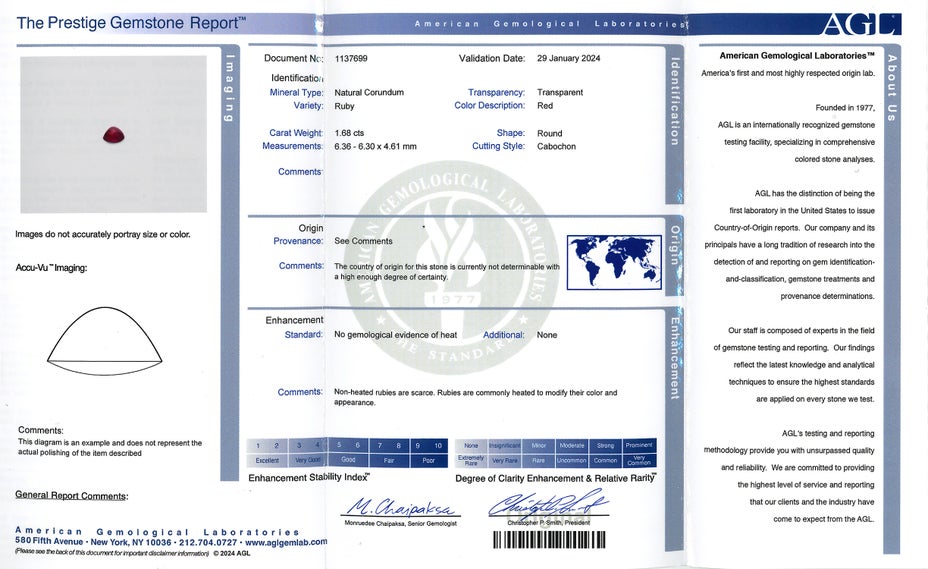Select the 'None' clarity enhancement cell

tap(471, 446)
